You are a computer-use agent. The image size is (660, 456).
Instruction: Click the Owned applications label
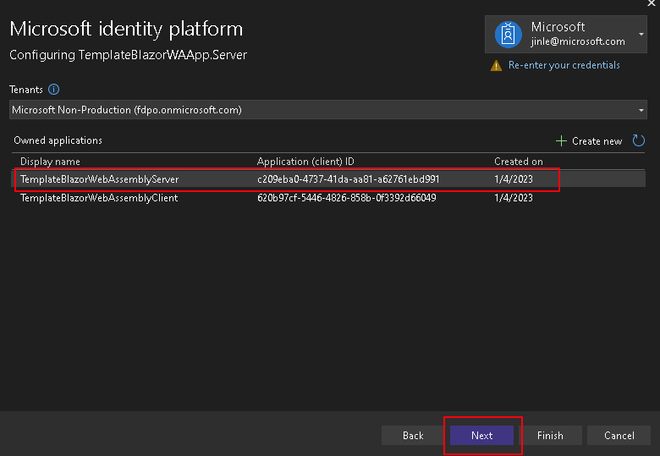[58, 141]
